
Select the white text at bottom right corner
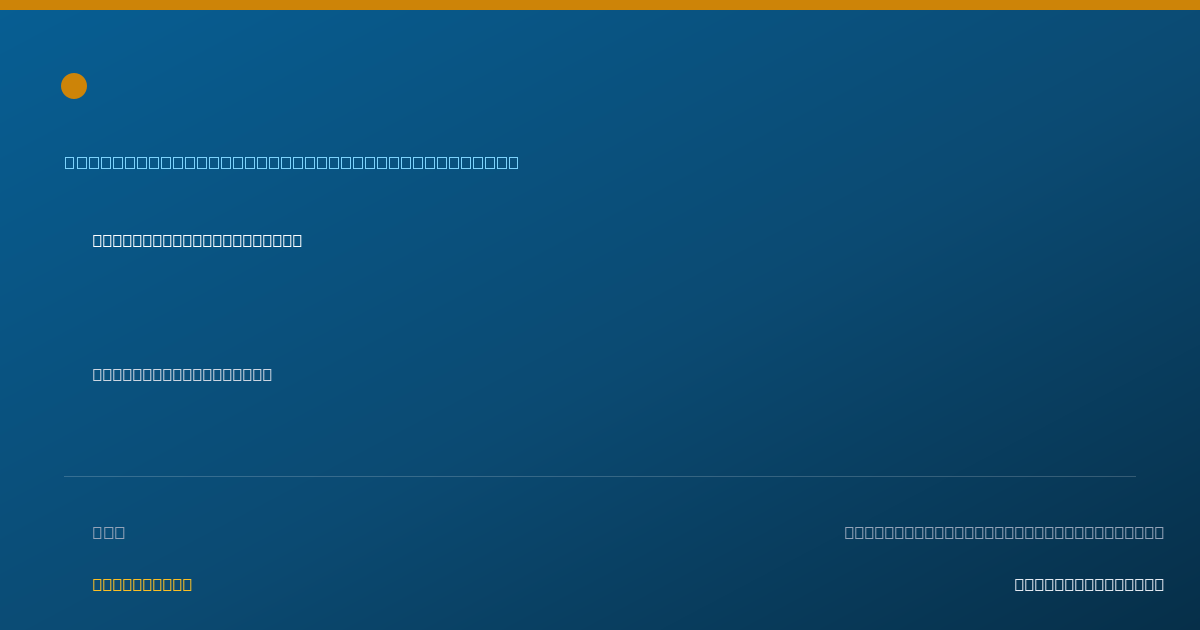point(1089,584)
